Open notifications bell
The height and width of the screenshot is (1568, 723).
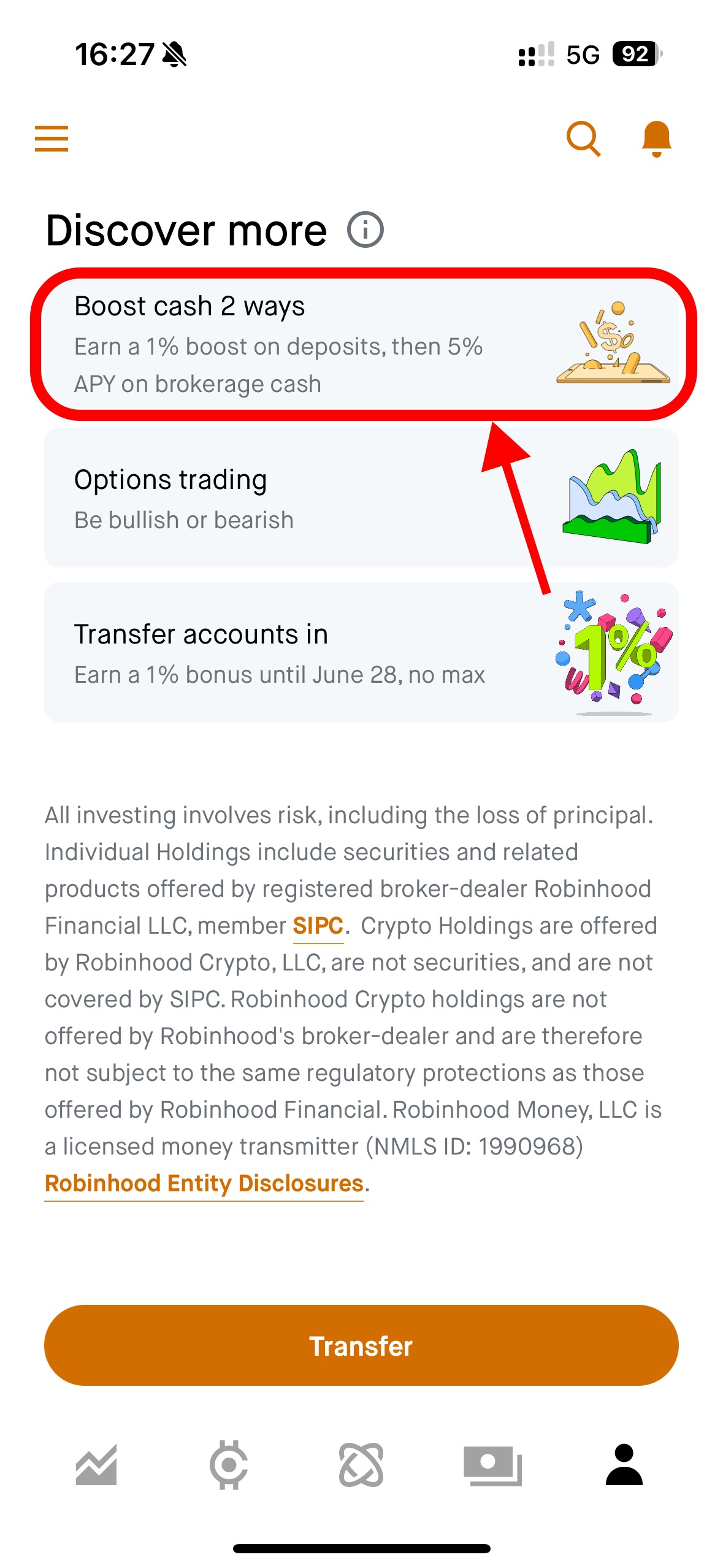coord(656,139)
